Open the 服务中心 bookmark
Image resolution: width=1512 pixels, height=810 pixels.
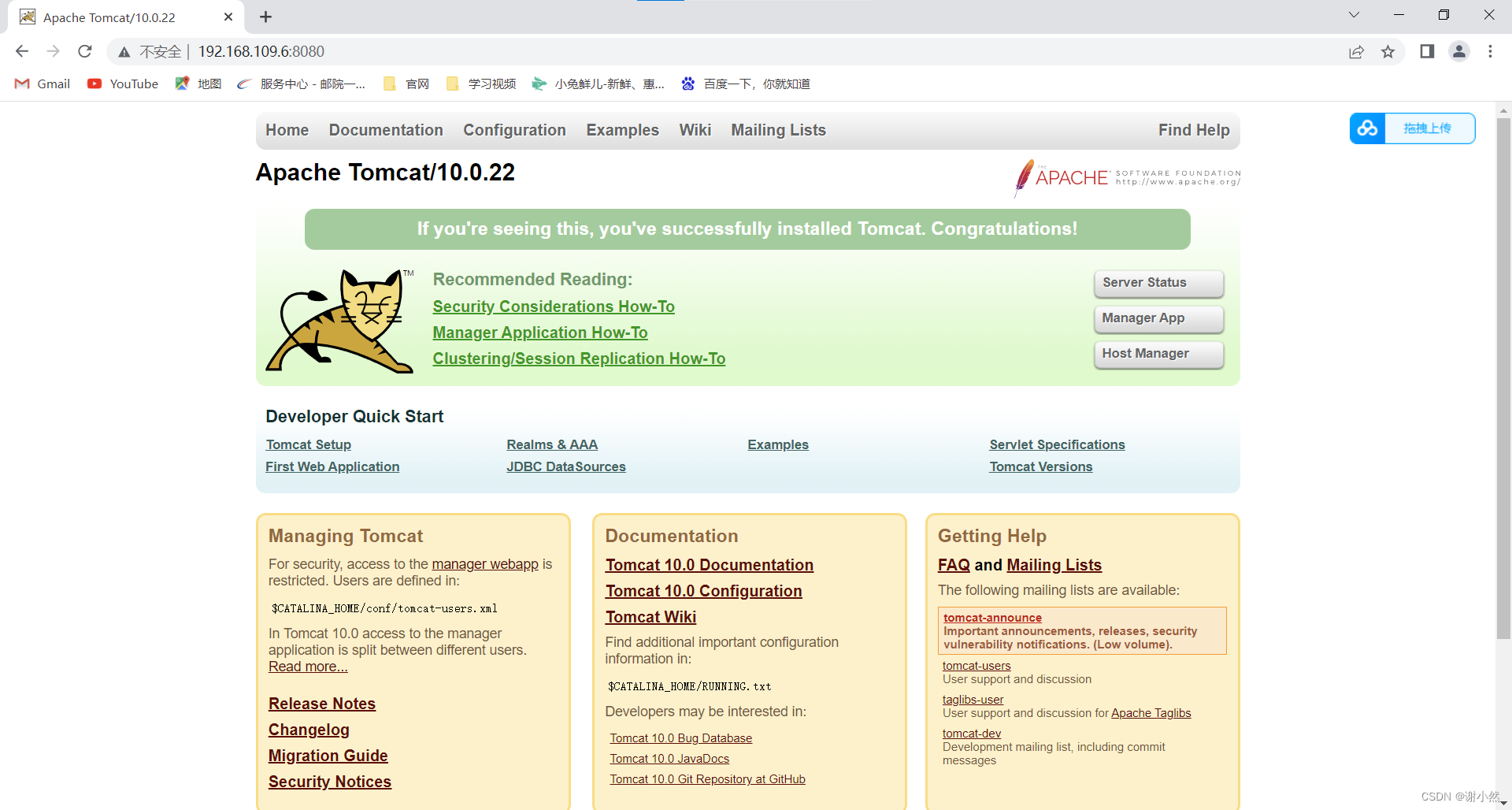302,84
